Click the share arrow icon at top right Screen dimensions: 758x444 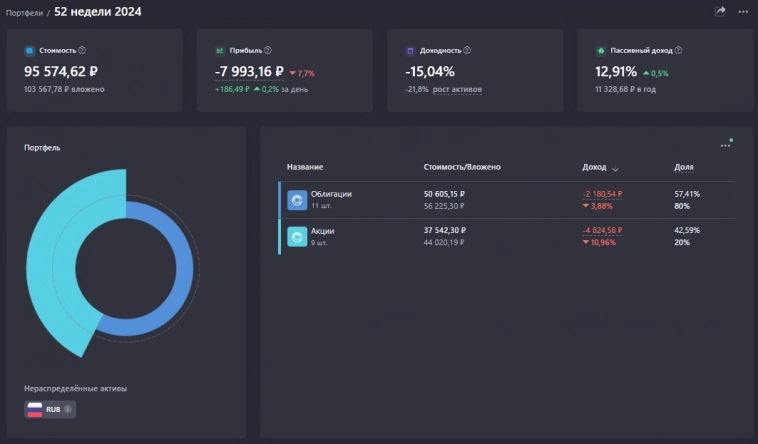pos(720,11)
